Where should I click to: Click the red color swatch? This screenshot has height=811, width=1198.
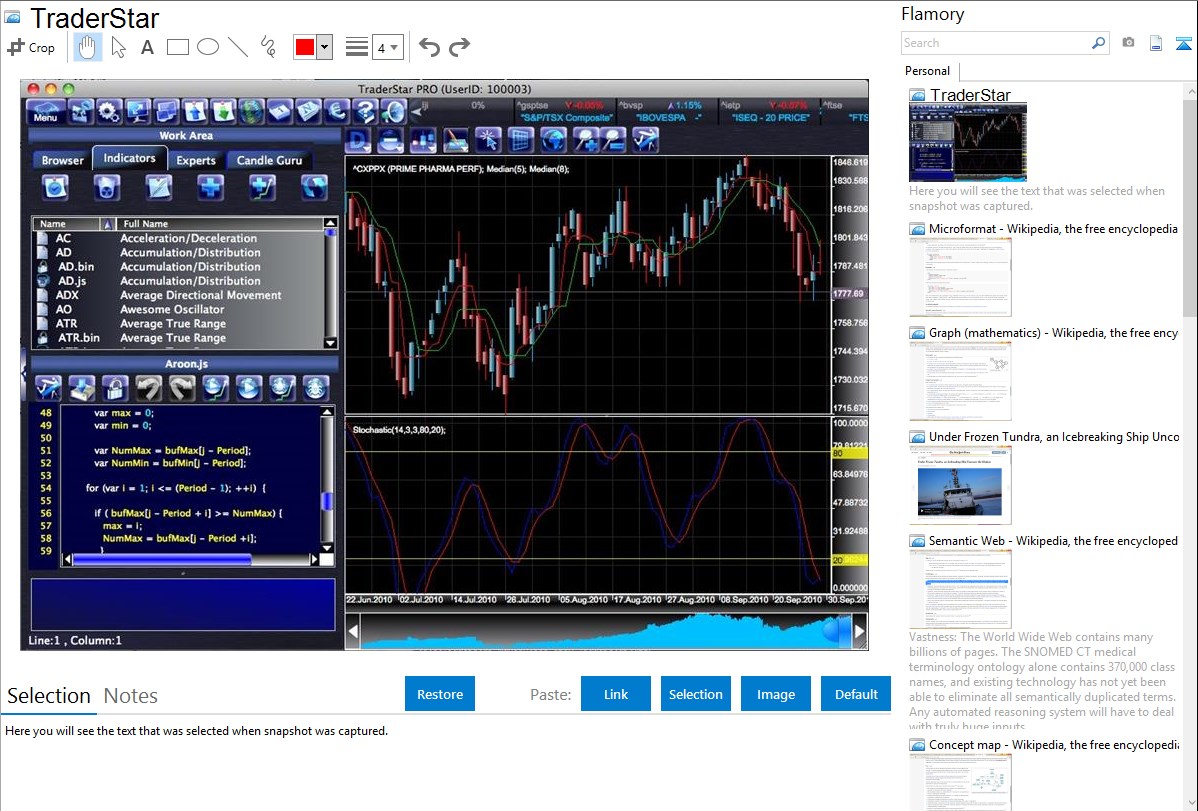pos(304,47)
